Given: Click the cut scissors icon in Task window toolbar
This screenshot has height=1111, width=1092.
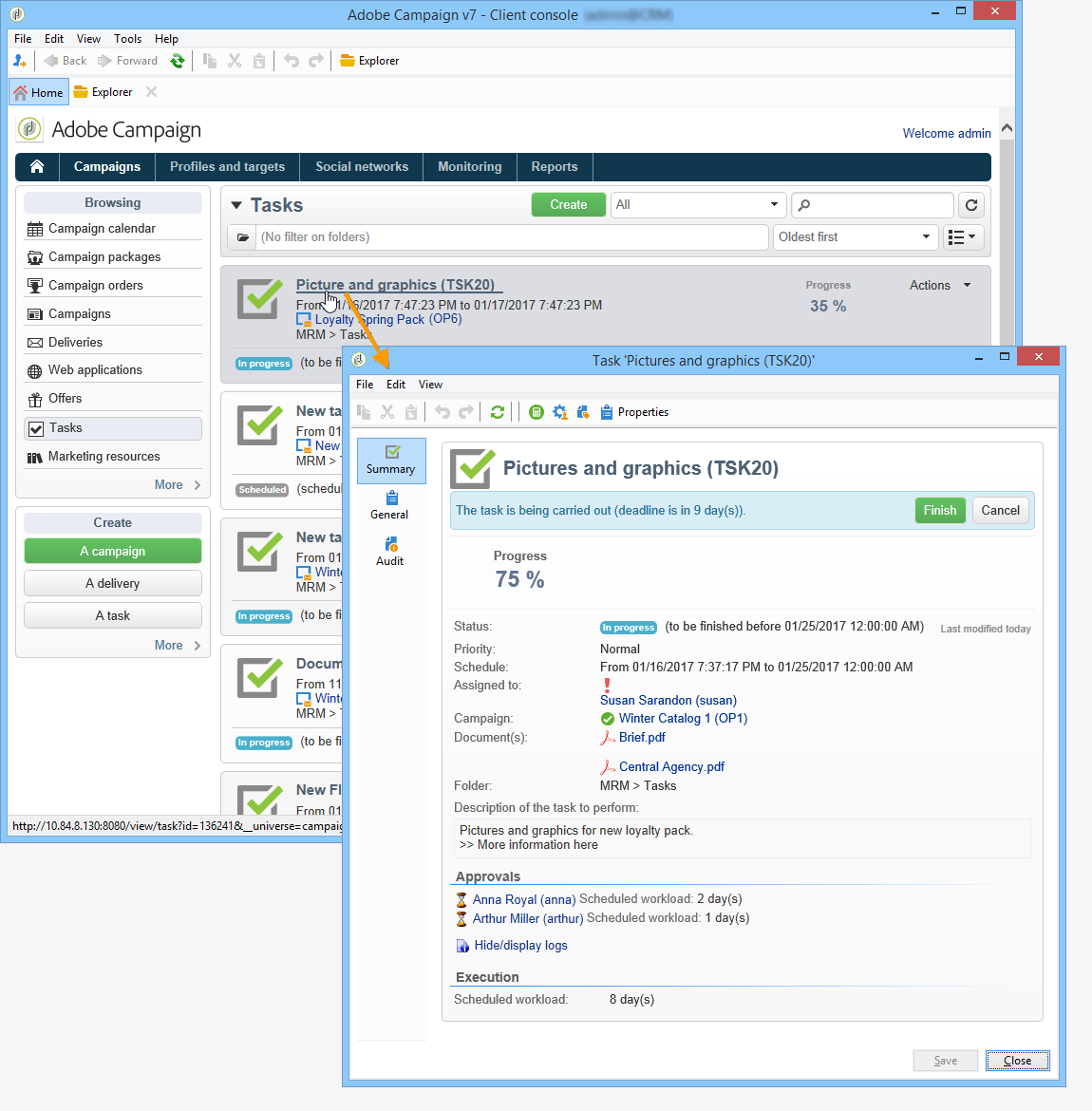Looking at the screenshot, I should coord(386,412).
